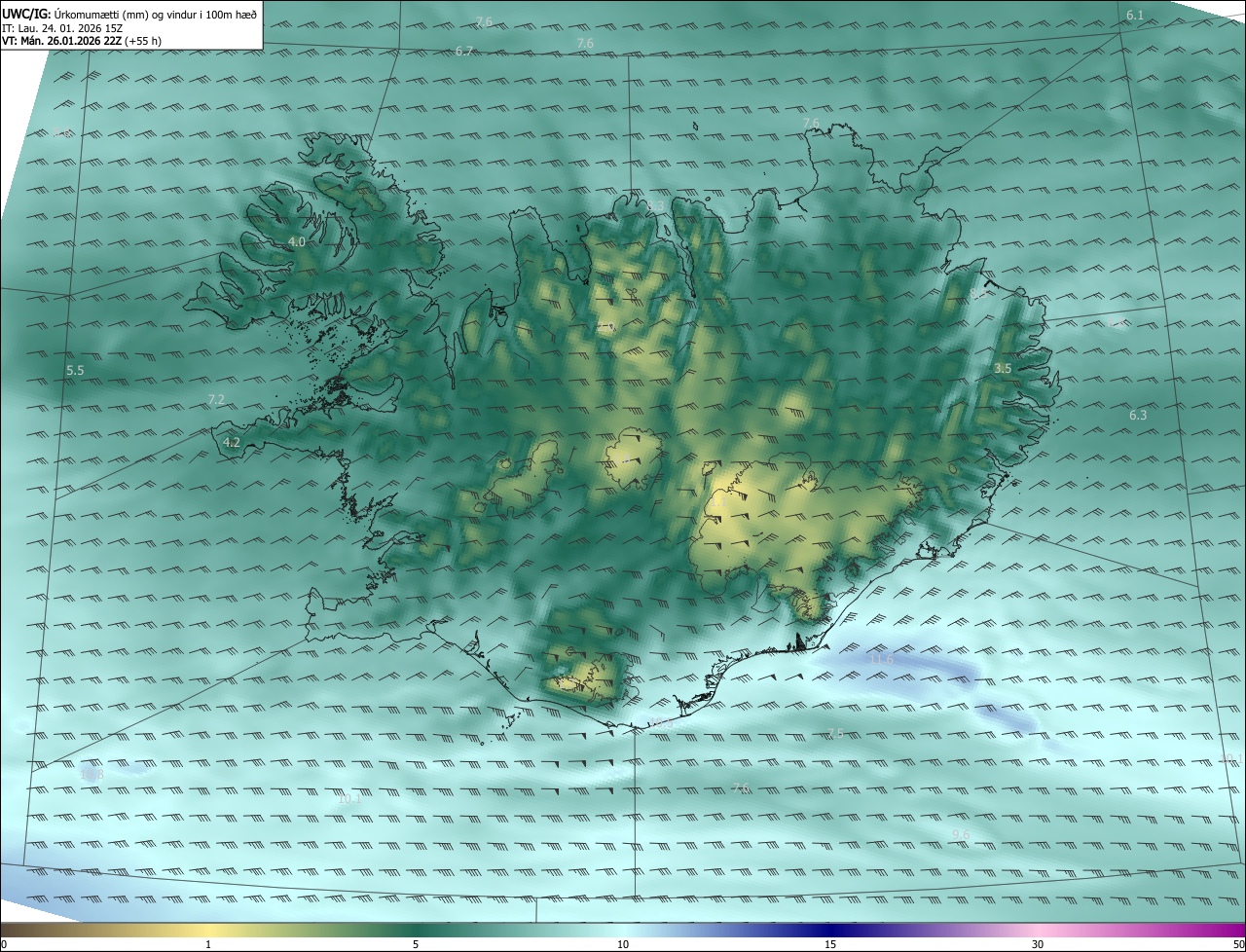Image resolution: width=1246 pixels, height=952 pixels.
Task: Click the 9.6 value label on the map
Action: [x=961, y=834]
